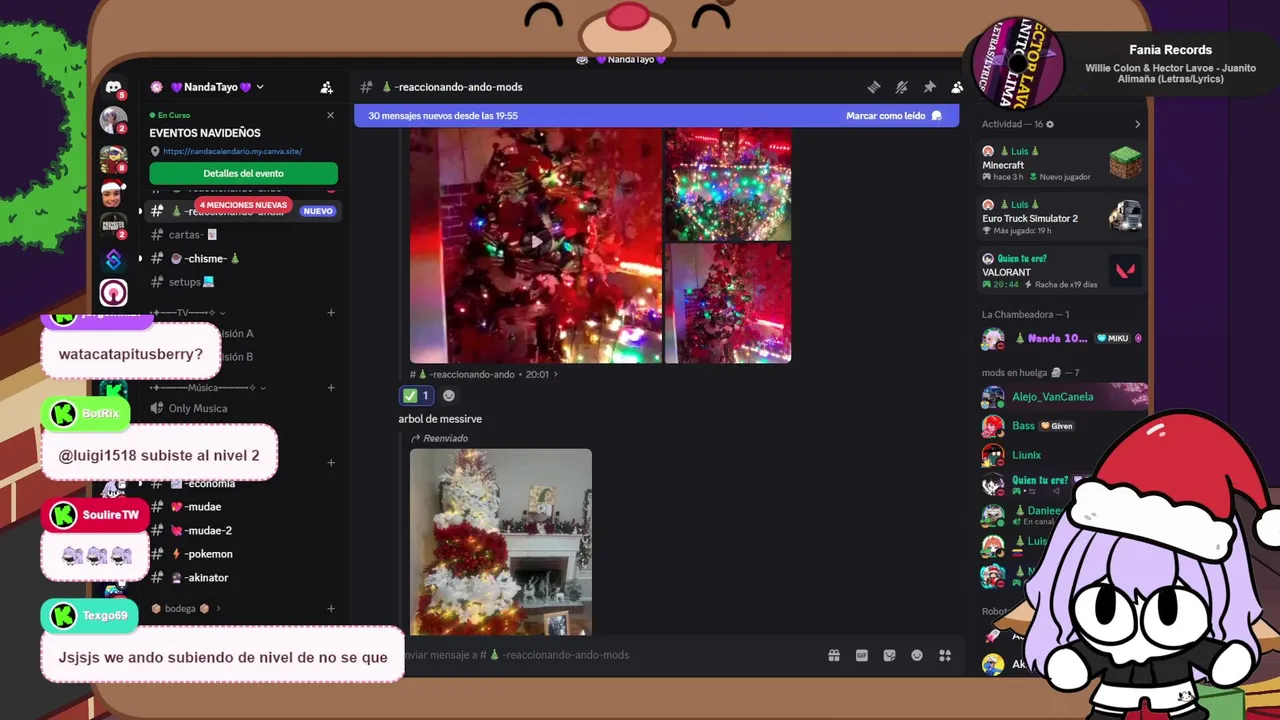Image resolution: width=1280 pixels, height=720 pixels.
Task: Click arbol de messirve message text
Action: click(440, 419)
